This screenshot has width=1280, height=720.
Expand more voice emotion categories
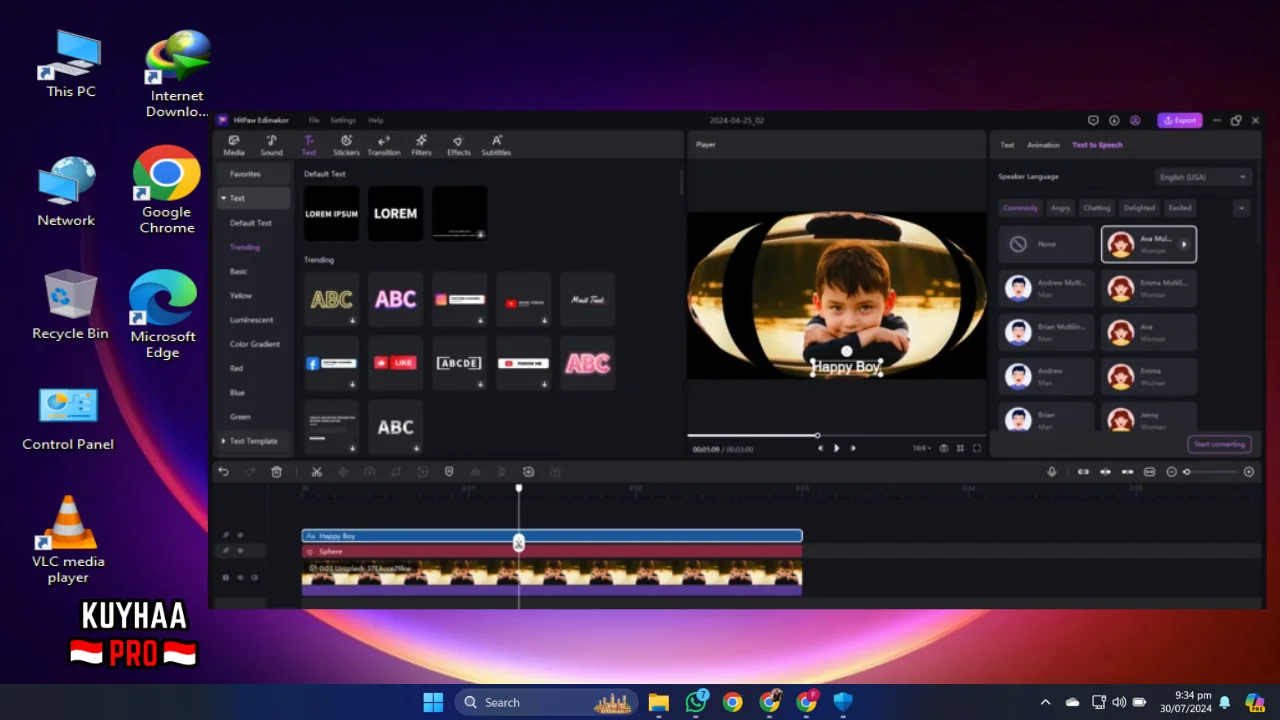coord(1241,208)
